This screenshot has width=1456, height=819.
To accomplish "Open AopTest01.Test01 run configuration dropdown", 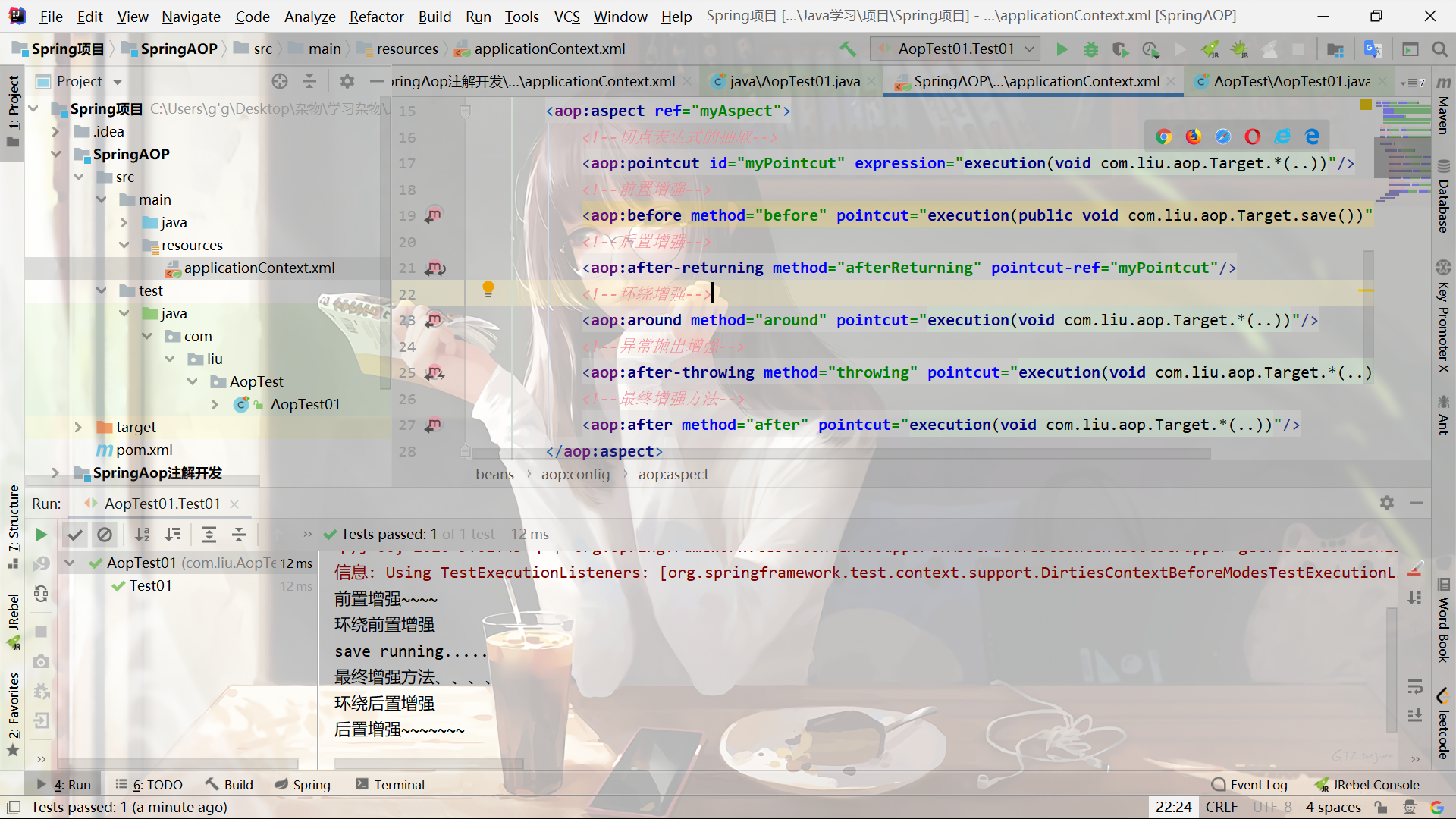I will coord(955,49).
